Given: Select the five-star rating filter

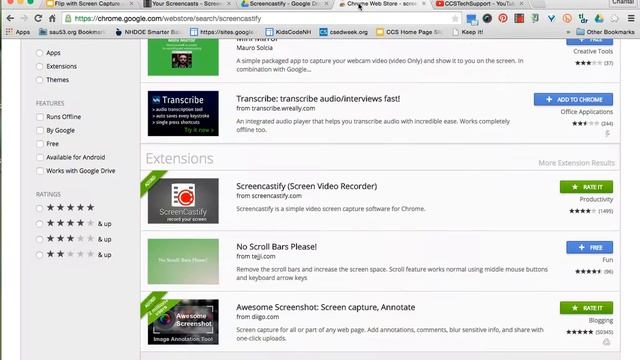Looking at the screenshot, I should click(x=39, y=209).
